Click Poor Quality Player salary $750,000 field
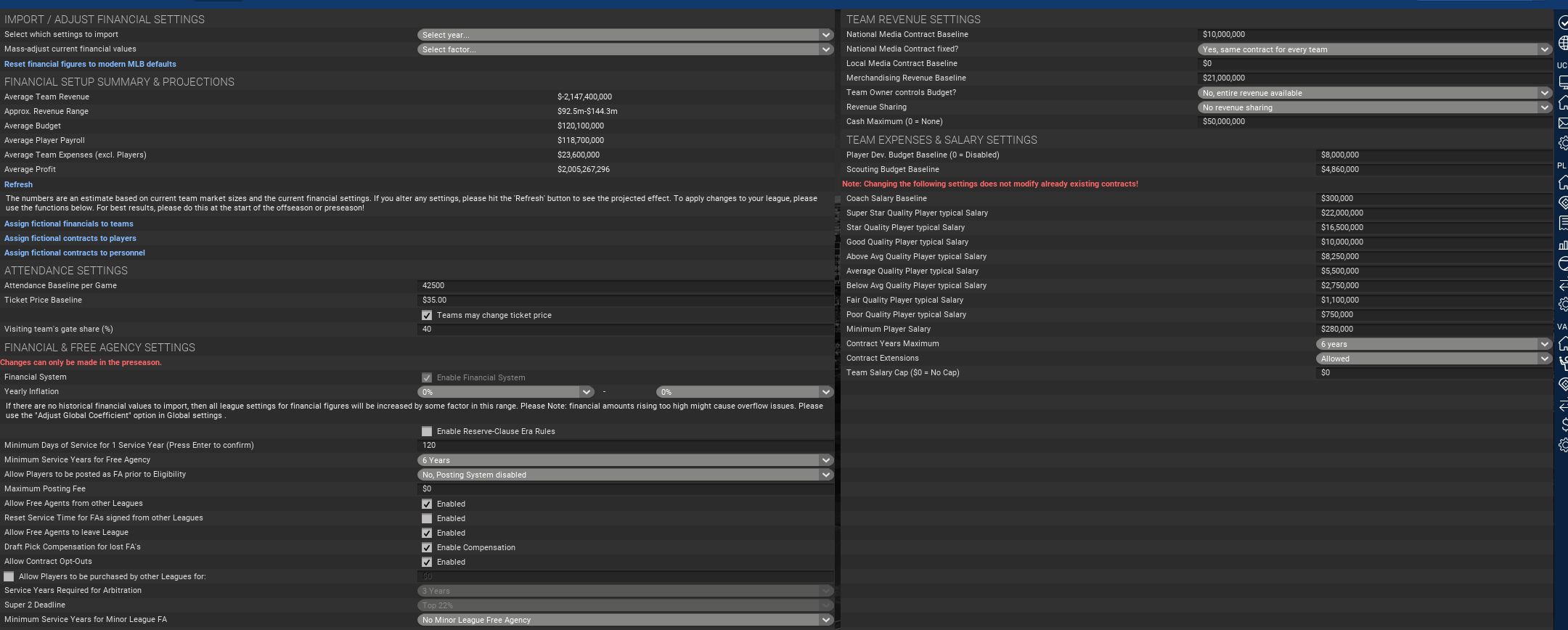Image resolution: width=1568 pixels, height=630 pixels. click(1434, 314)
